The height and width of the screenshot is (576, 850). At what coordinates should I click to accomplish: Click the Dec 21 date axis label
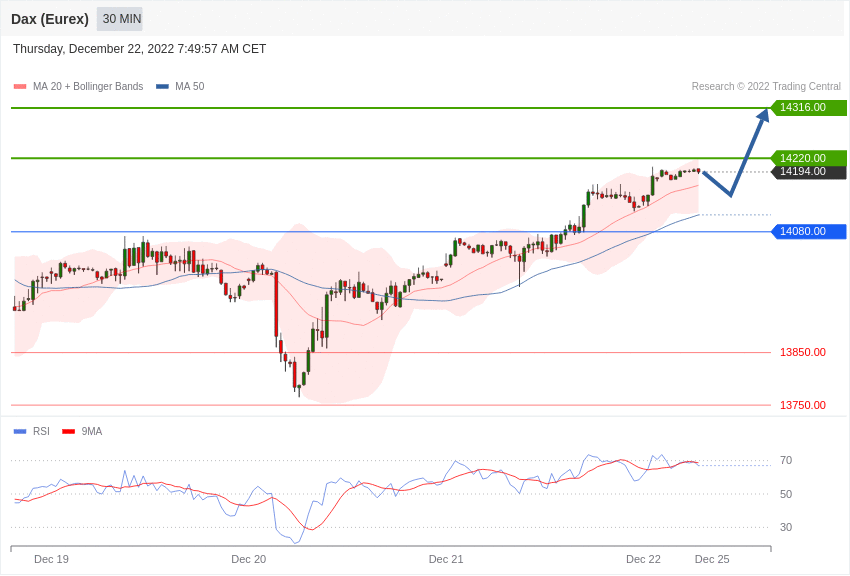[446, 559]
